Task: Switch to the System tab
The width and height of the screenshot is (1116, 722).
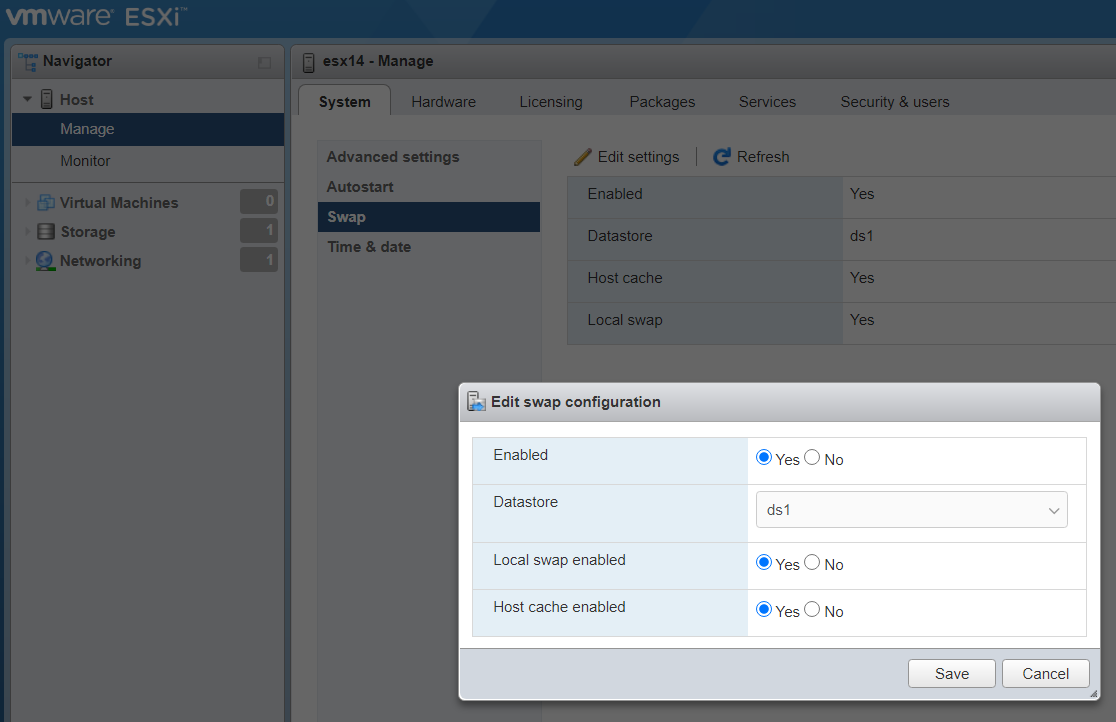Action: pyautogui.click(x=344, y=102)
